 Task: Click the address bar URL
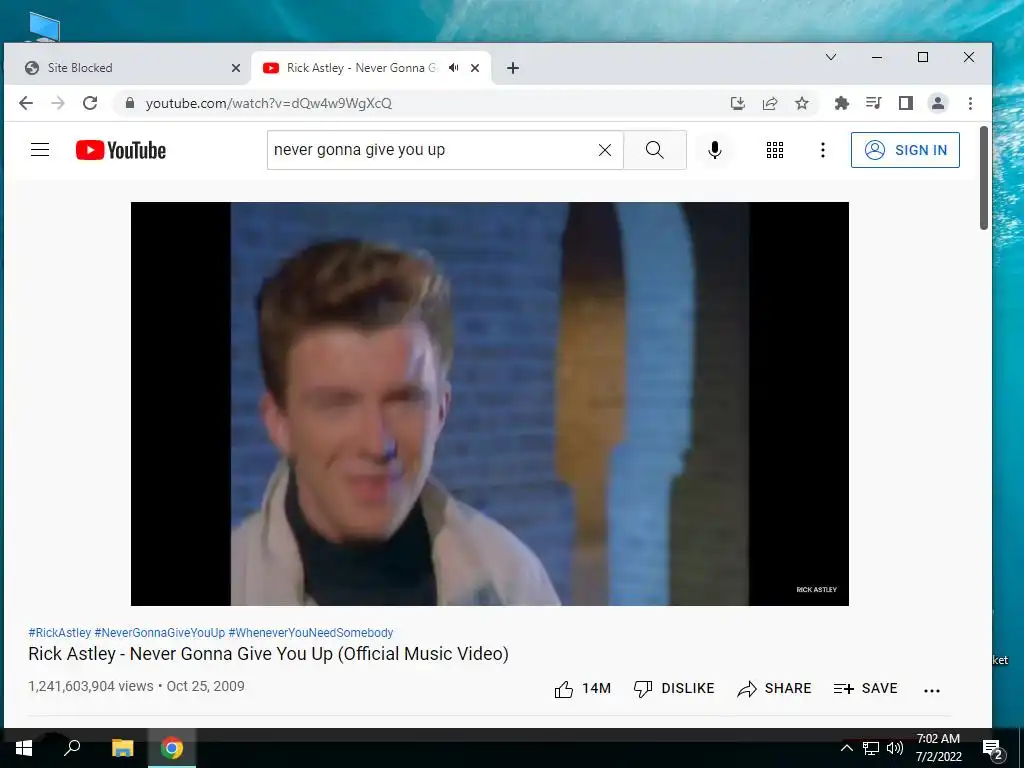(x=268, y=103)
